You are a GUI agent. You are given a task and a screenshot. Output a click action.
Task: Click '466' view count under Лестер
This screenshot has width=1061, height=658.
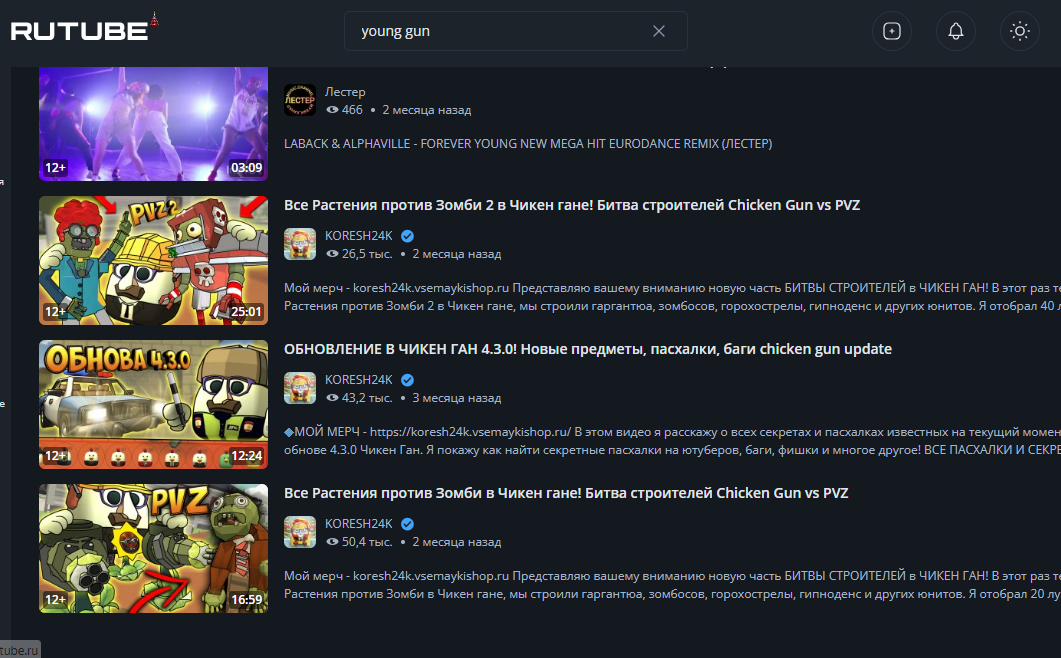[352, 110]
